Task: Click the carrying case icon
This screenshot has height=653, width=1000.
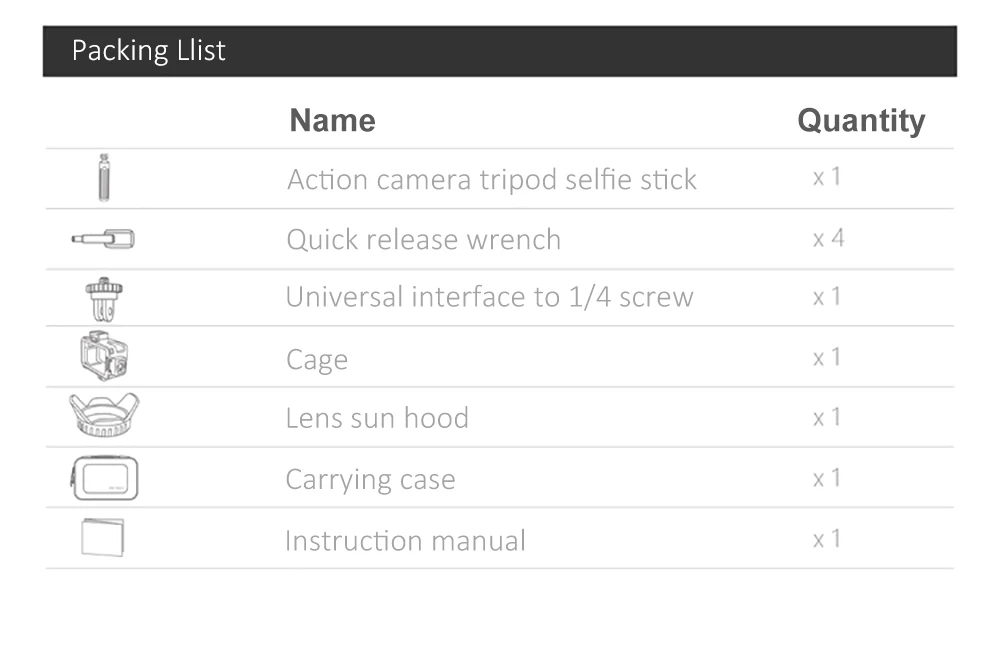Action: 104,478
